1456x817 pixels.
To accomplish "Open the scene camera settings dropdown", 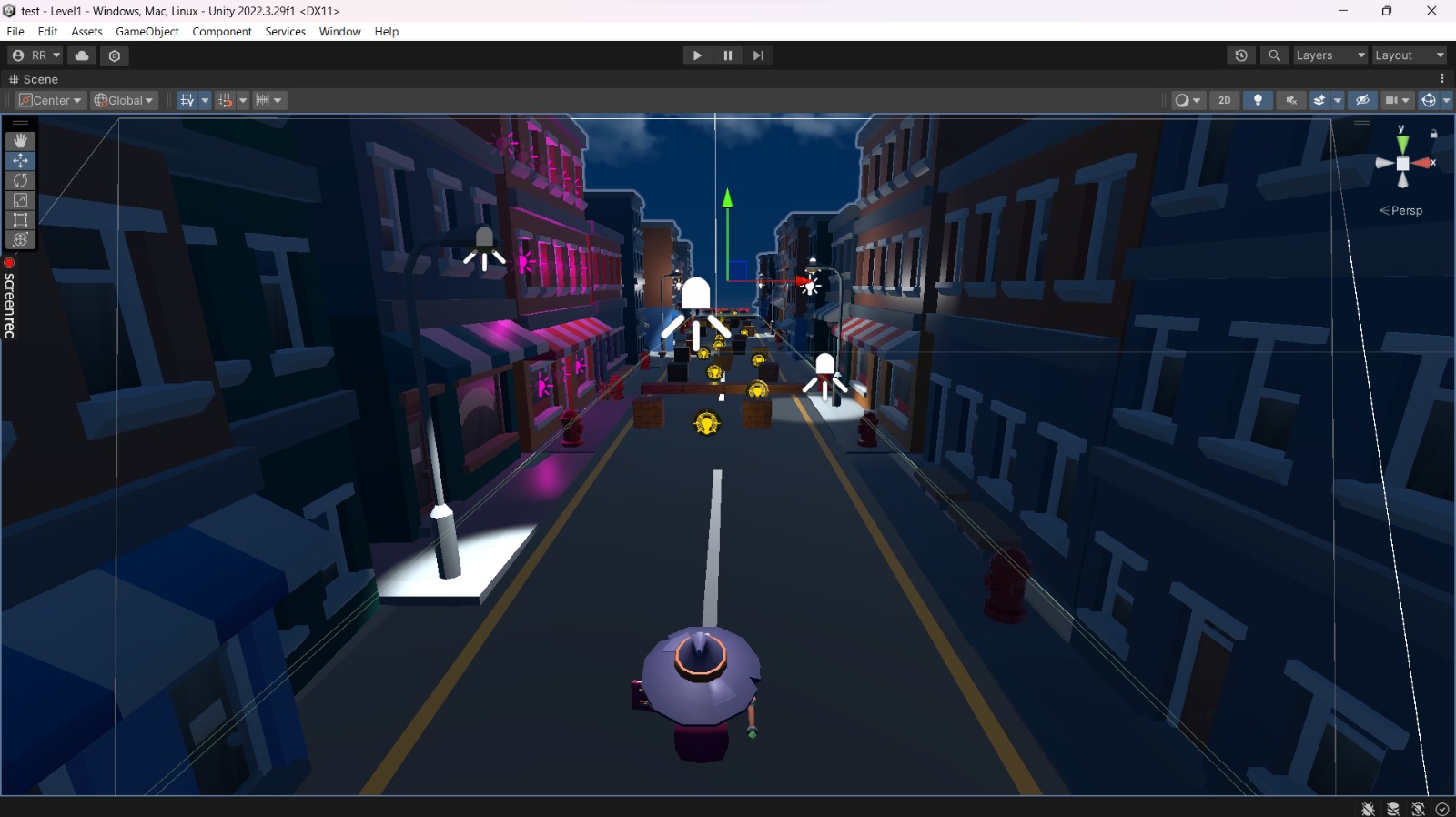I will 1397,100.
